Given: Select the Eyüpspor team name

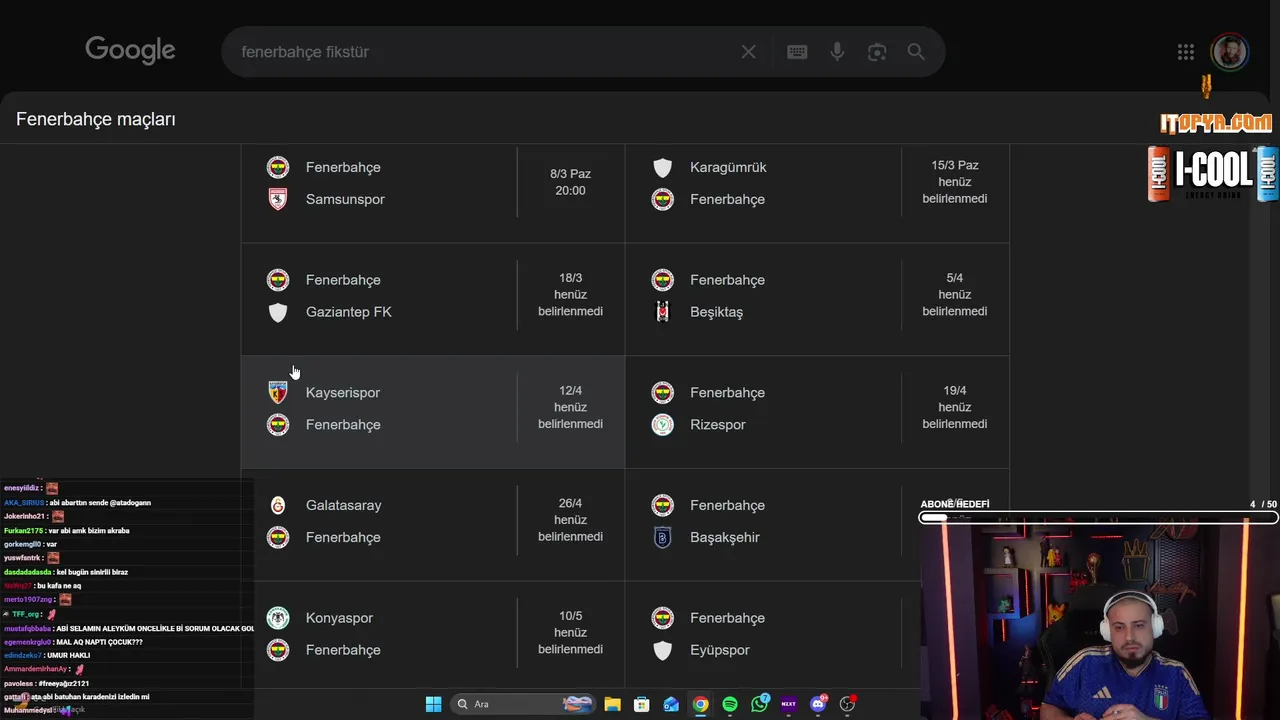Looking at the screenshot, I should point(720,650).
